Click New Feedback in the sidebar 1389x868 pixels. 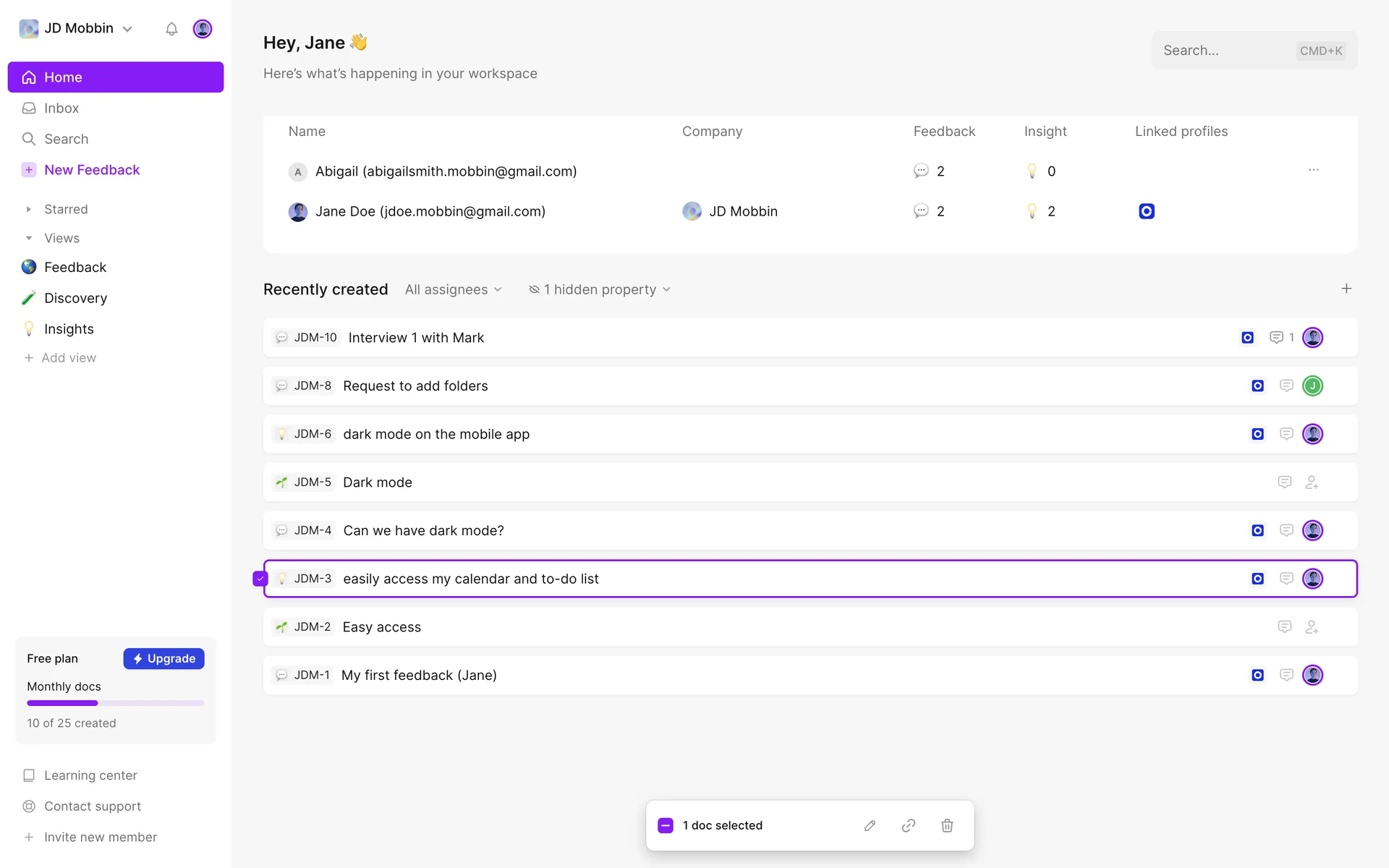coord(92,170)
